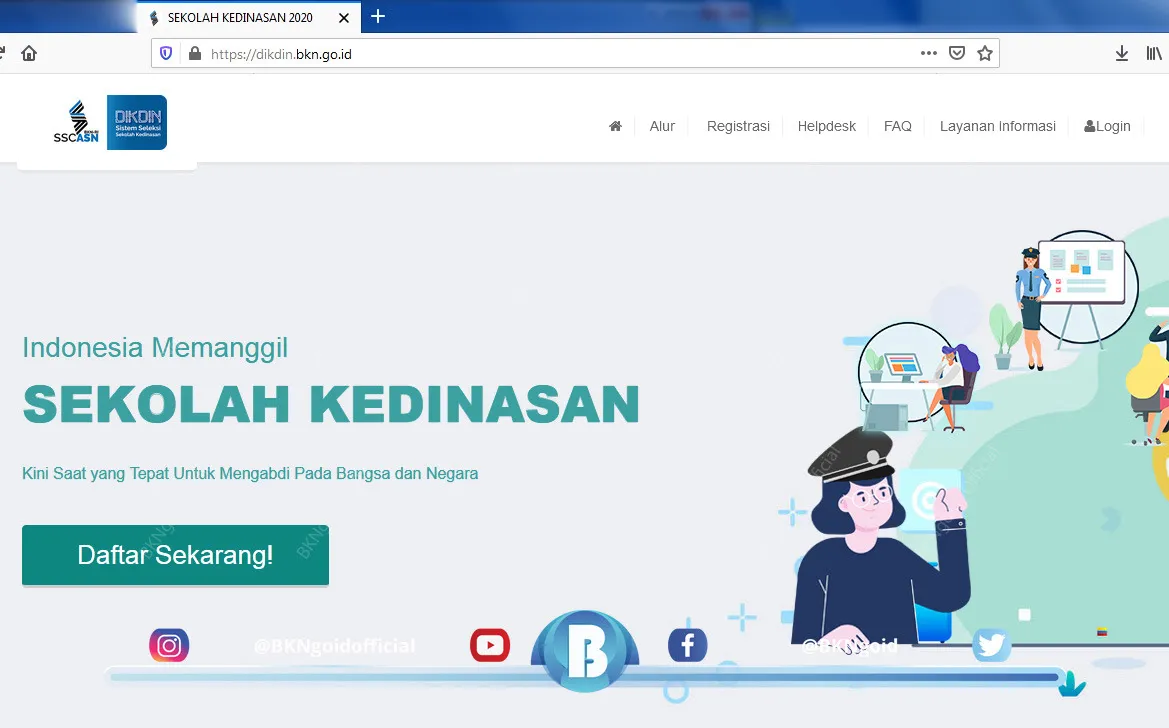This screenshot has width=1169, height=728.
Task: Click the site home icon in navbar
Action: tap(615, 126)
